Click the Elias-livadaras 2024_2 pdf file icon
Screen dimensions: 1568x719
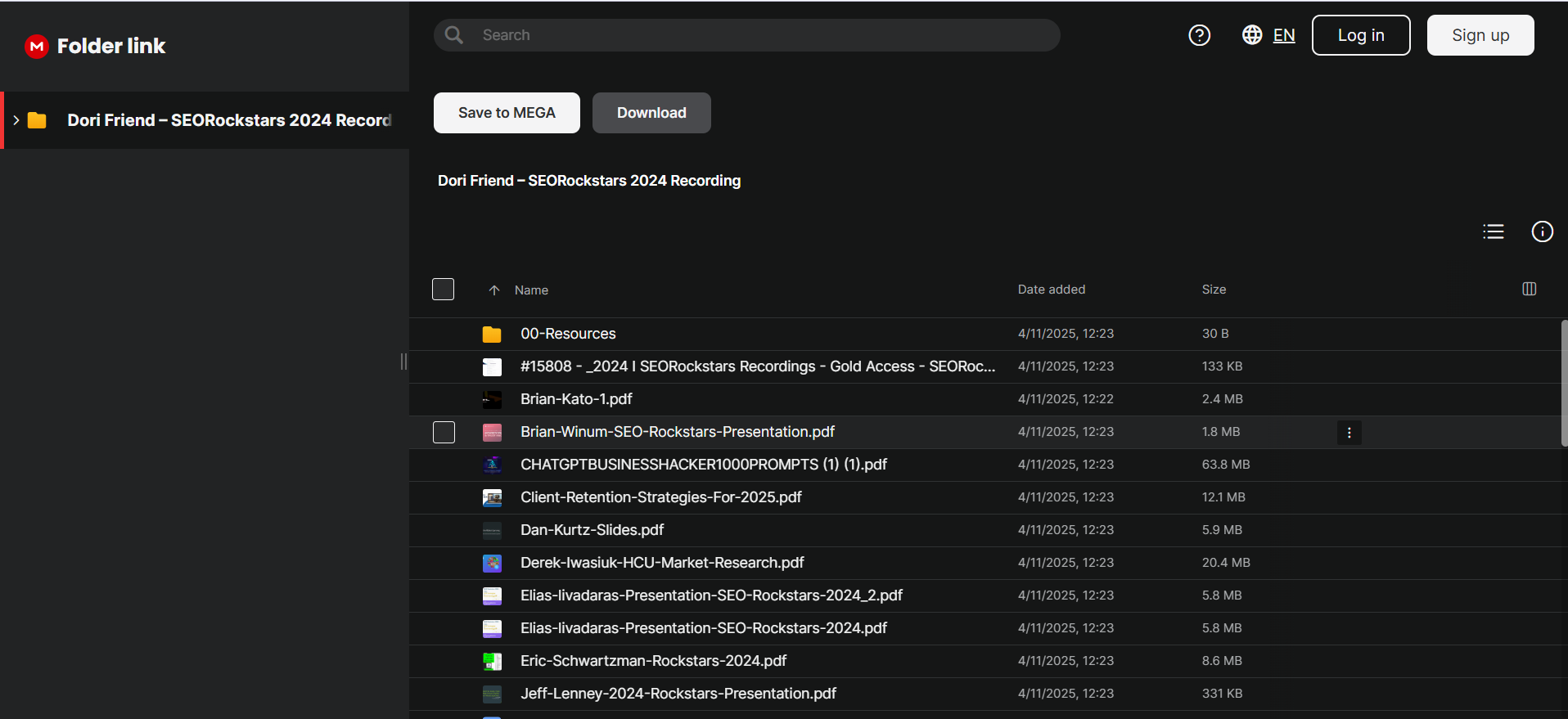492,595
